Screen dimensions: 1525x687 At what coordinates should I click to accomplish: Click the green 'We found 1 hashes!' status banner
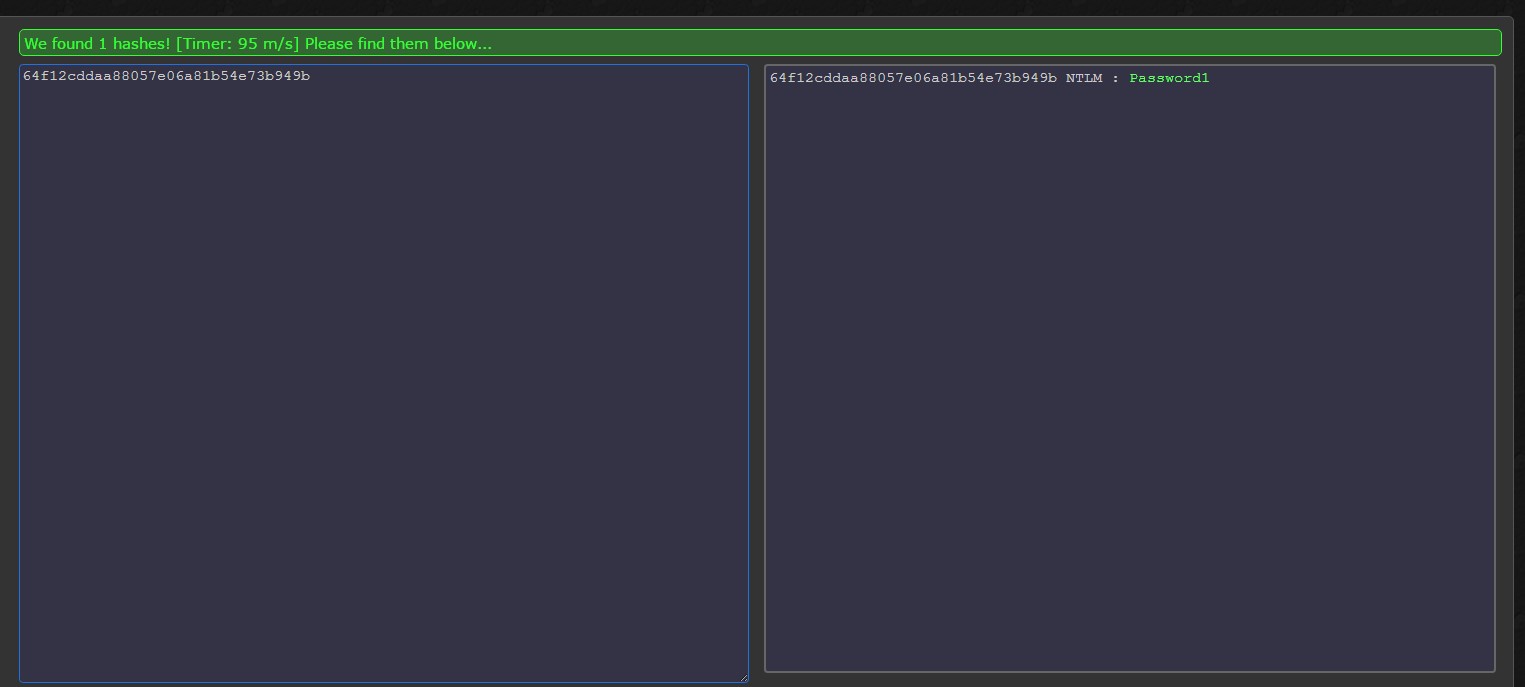coord(760,43)
